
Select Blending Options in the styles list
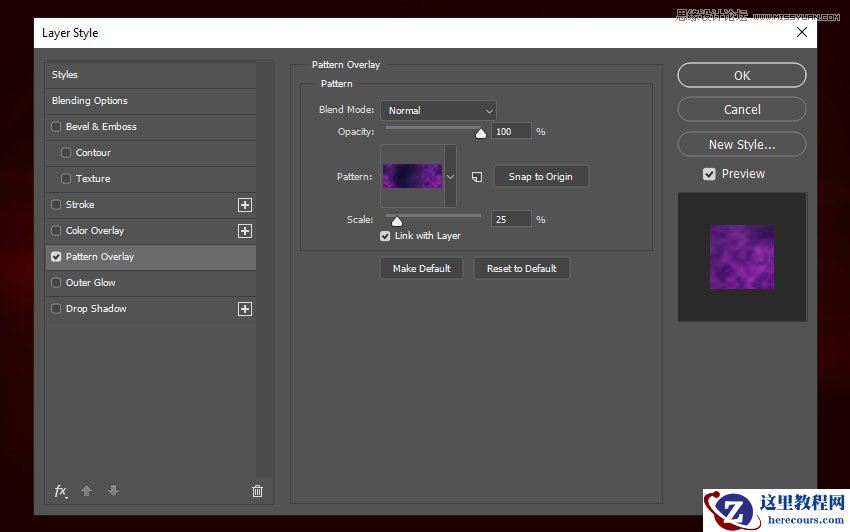[90, 101]
